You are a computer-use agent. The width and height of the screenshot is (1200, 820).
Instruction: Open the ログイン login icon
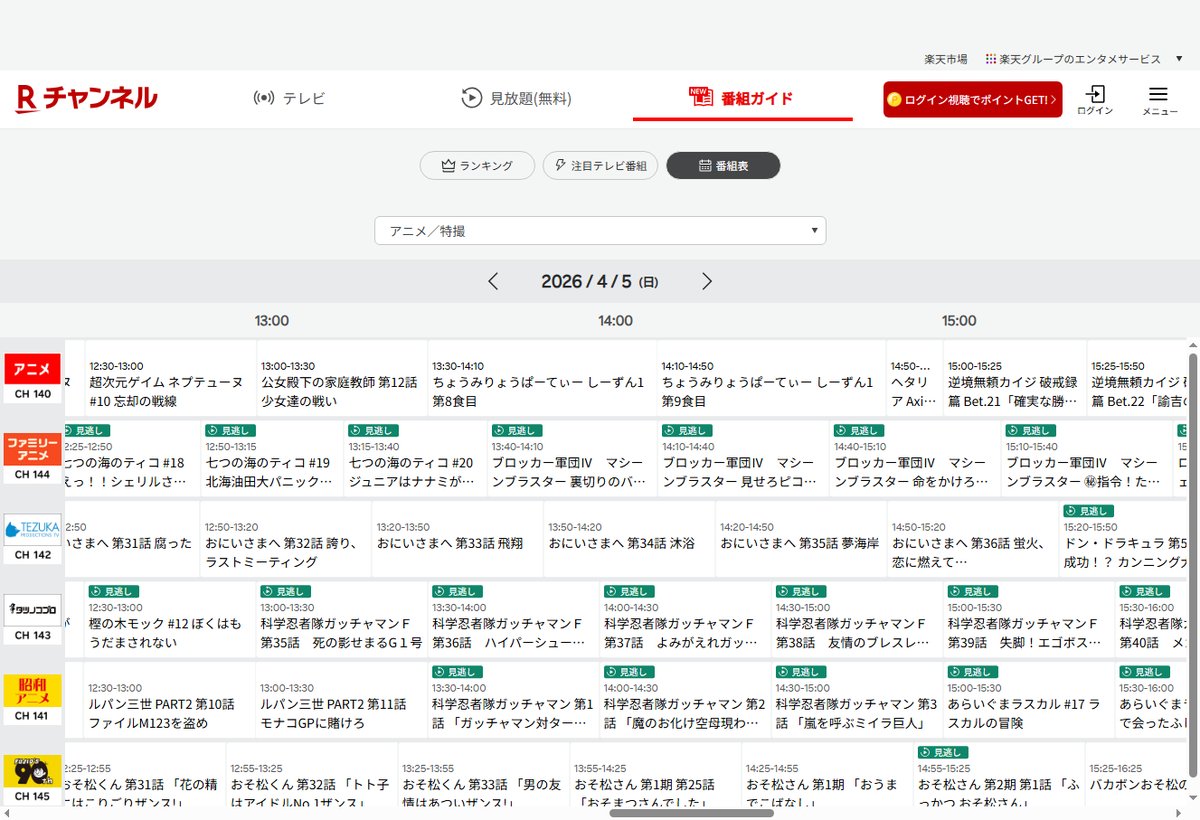pos(1095,100)
